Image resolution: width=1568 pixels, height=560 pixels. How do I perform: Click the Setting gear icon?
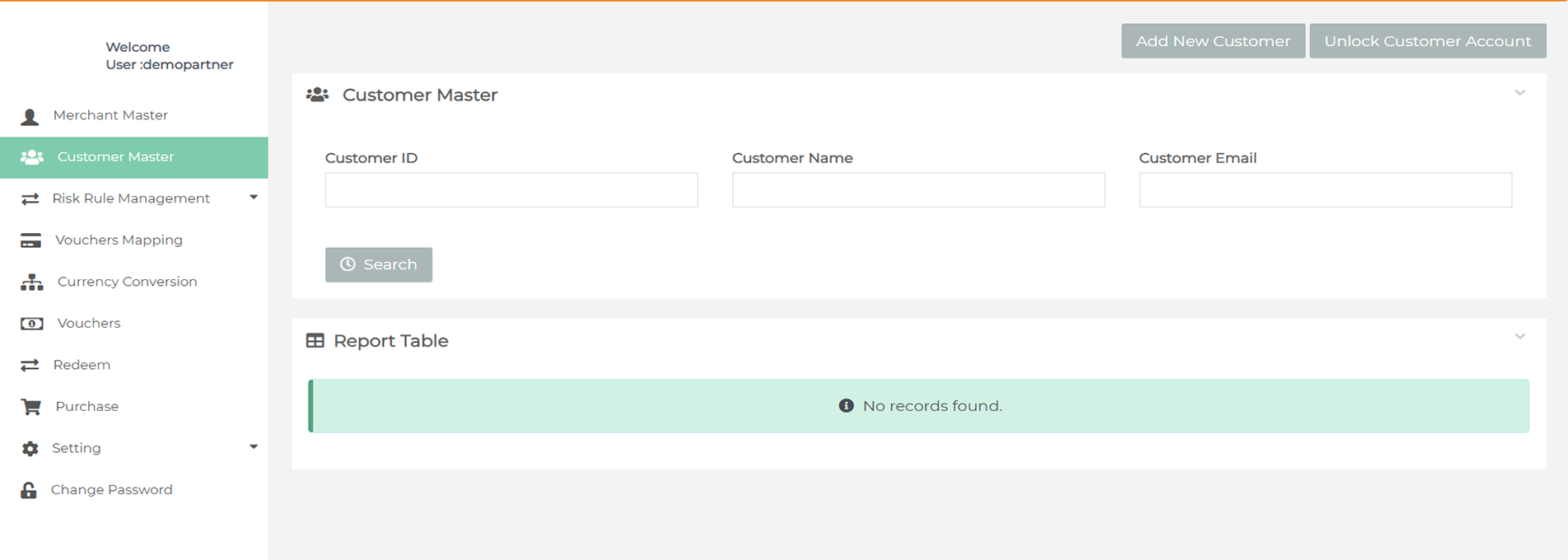click(30, 449)
